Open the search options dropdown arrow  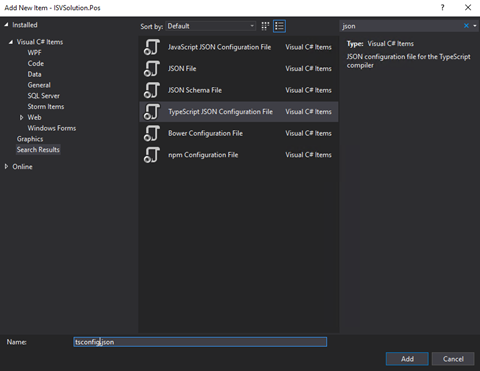click(x=475, y=26)
